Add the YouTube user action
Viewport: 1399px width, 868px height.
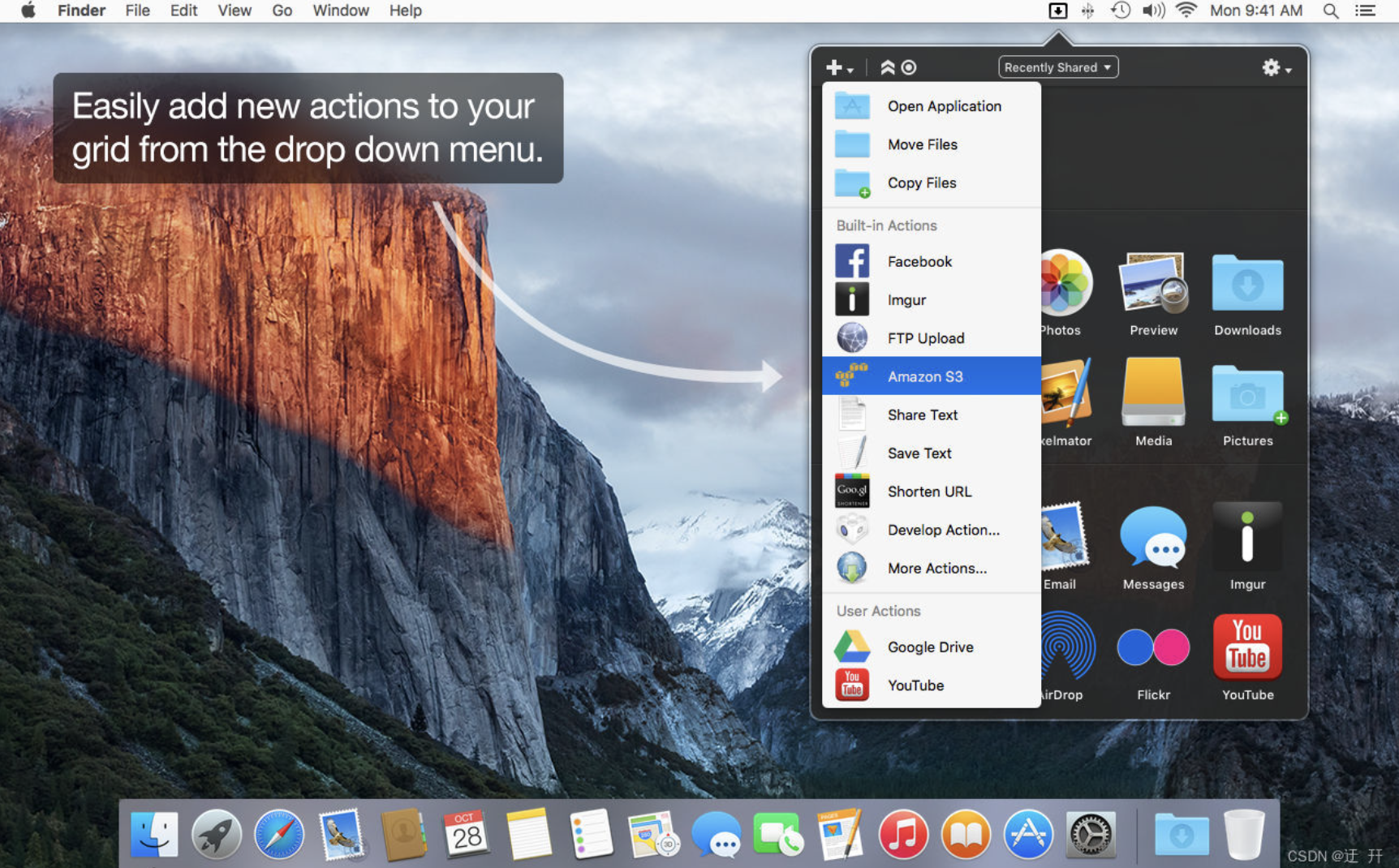point(915,685)
